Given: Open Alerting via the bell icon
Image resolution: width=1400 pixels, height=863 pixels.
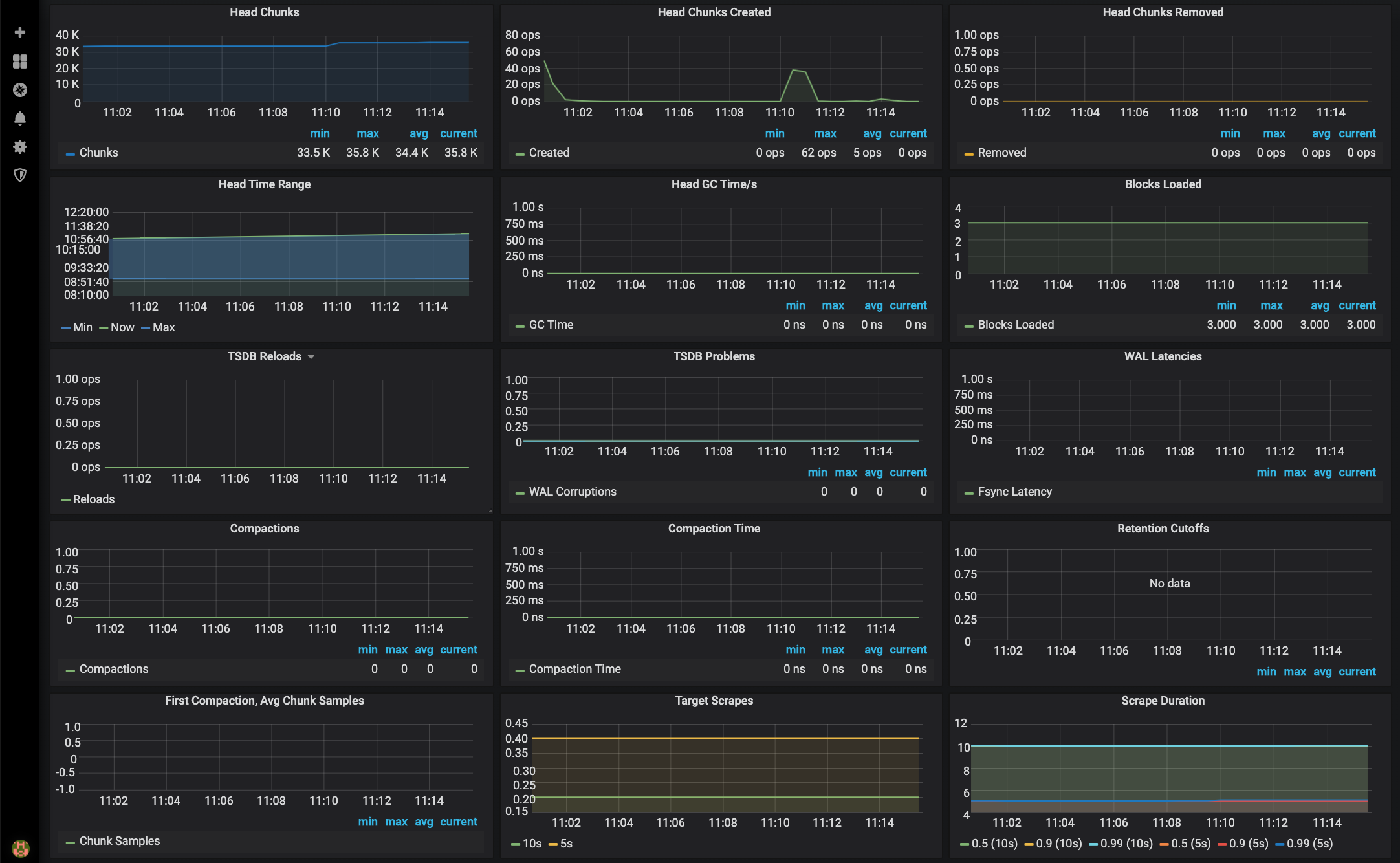Looking at the screenshot, I should click(x=20, y=119).
